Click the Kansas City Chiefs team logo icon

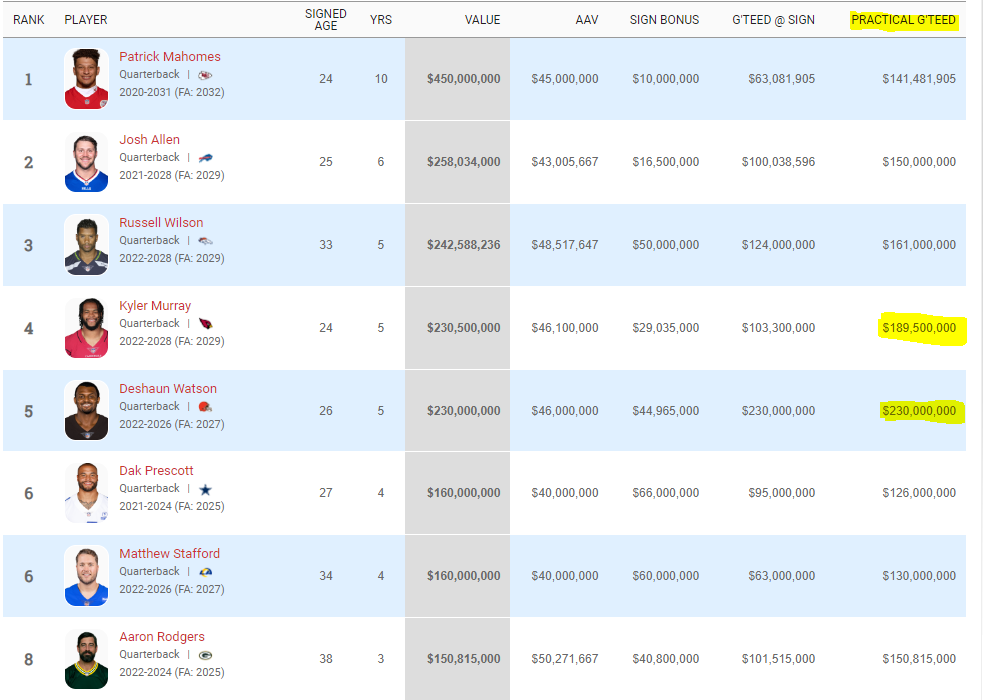[205, 75]
